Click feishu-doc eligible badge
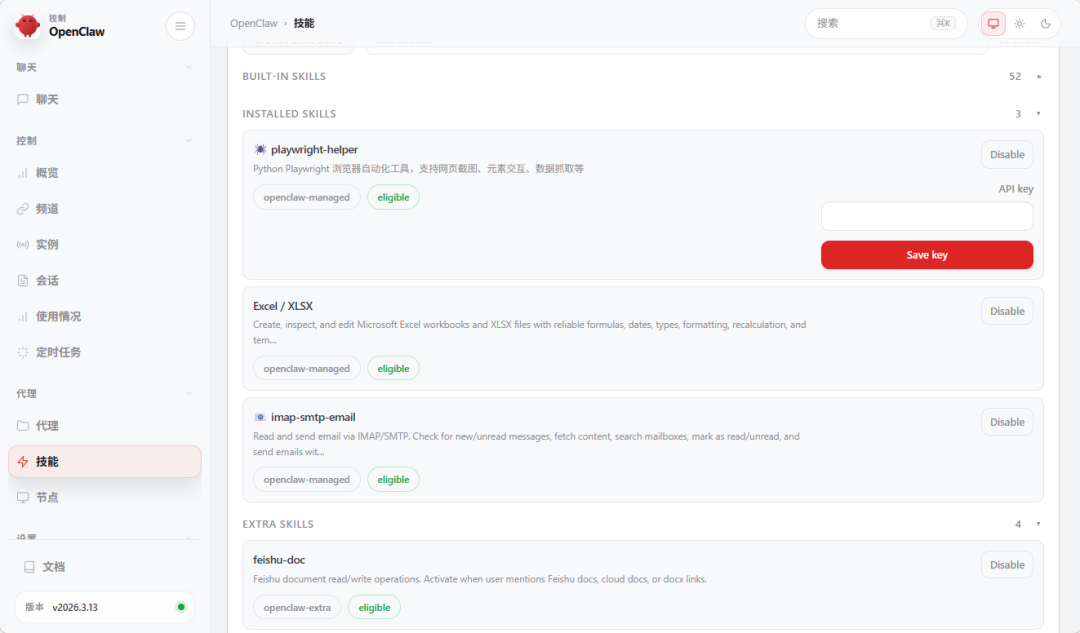 point(374,608)
